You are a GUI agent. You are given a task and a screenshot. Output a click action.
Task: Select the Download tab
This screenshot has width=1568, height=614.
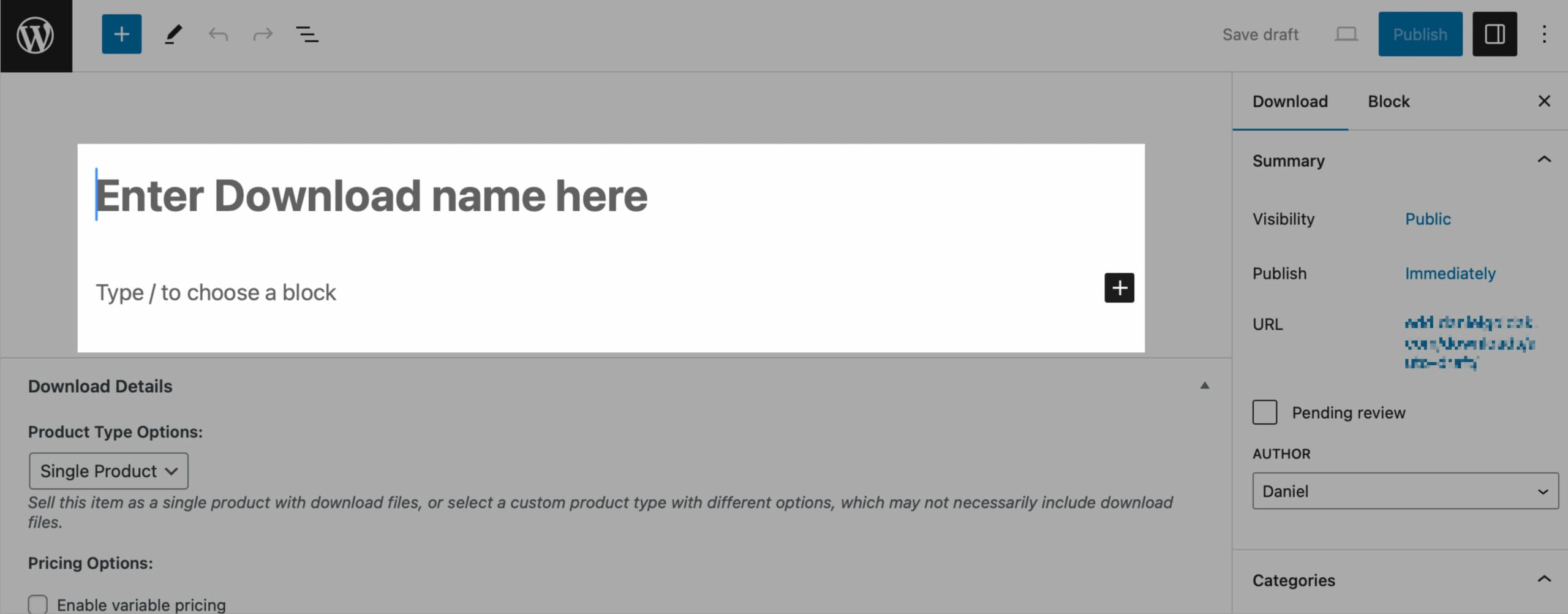1290,101
